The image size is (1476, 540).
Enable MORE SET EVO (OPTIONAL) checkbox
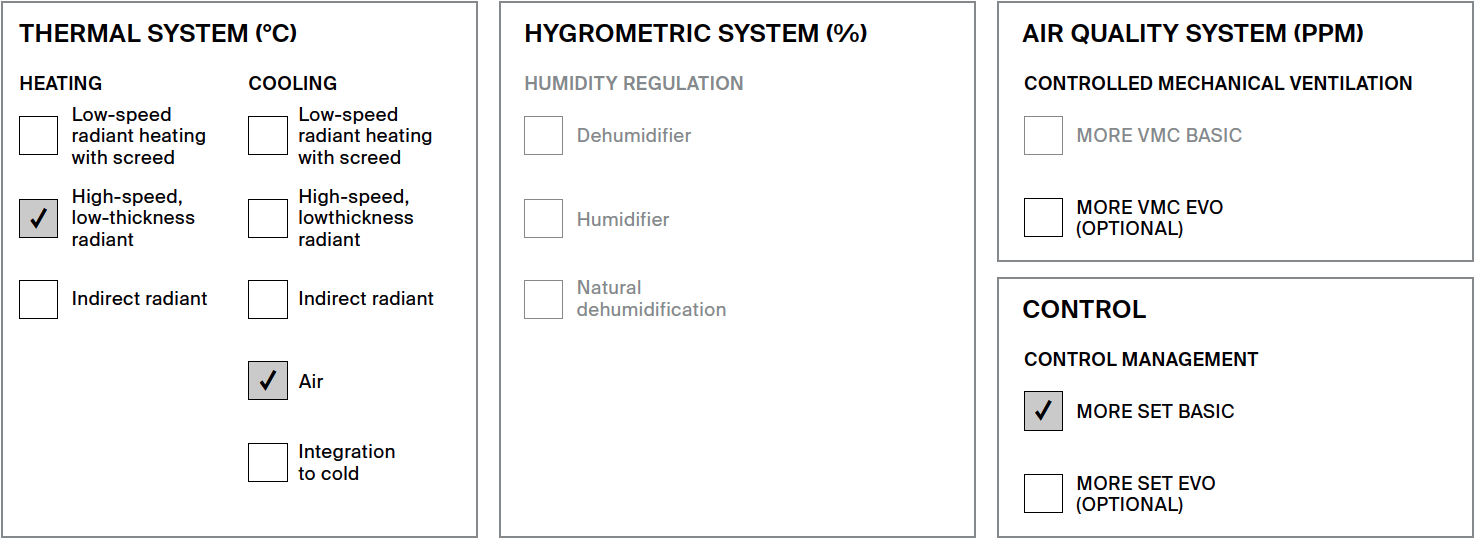click(1044, 493)
